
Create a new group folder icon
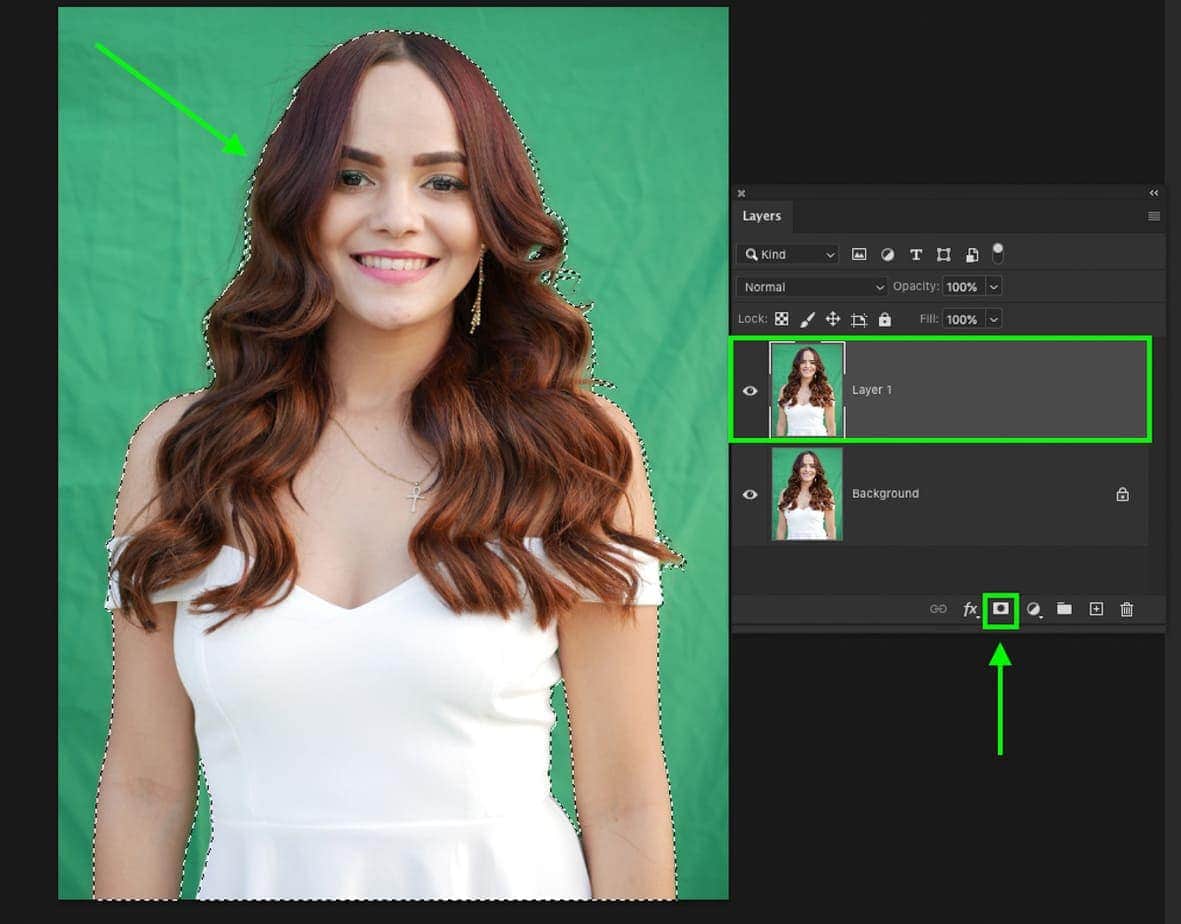1064,609
